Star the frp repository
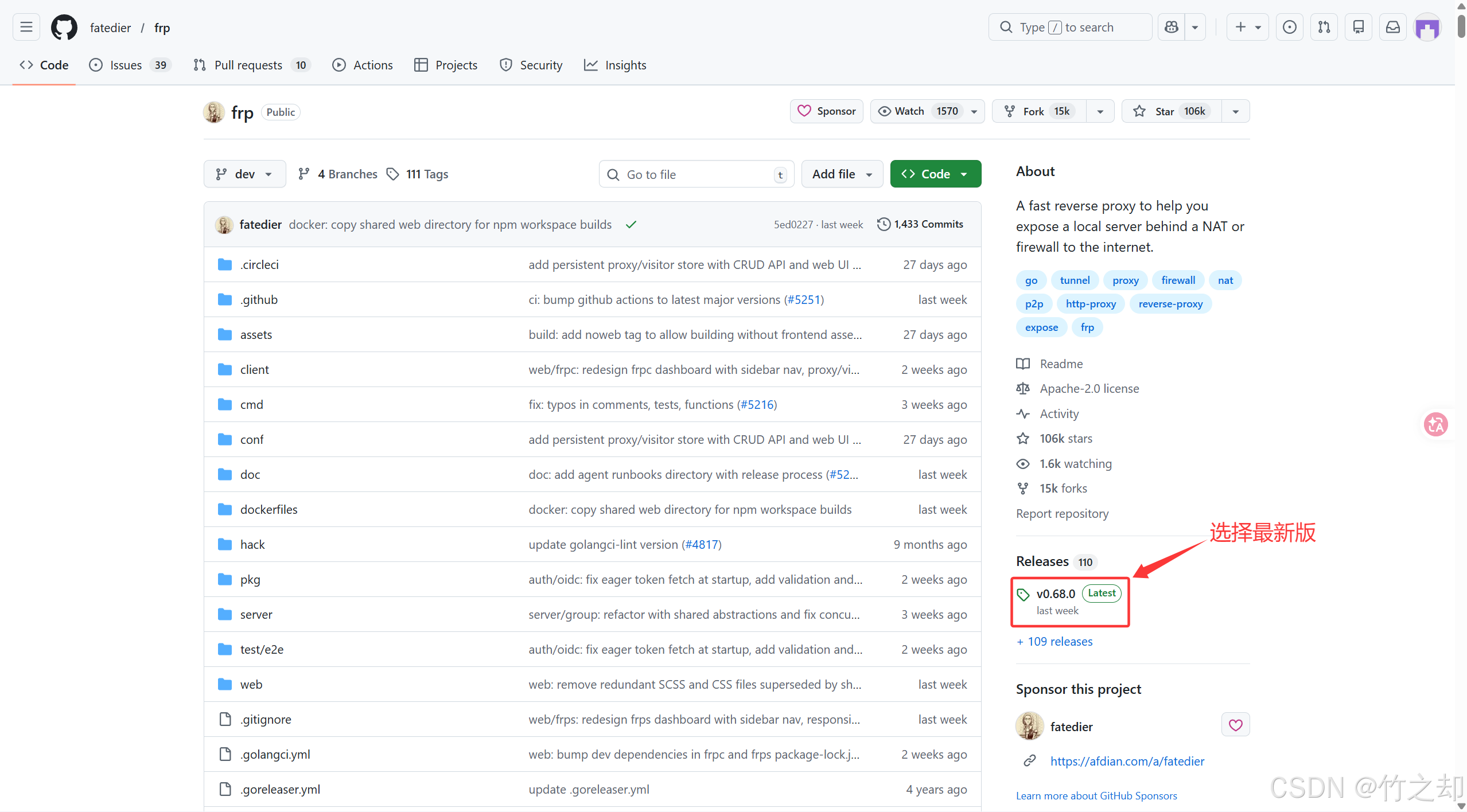This screenshot has width=1467, height=812. point(1166,111)
